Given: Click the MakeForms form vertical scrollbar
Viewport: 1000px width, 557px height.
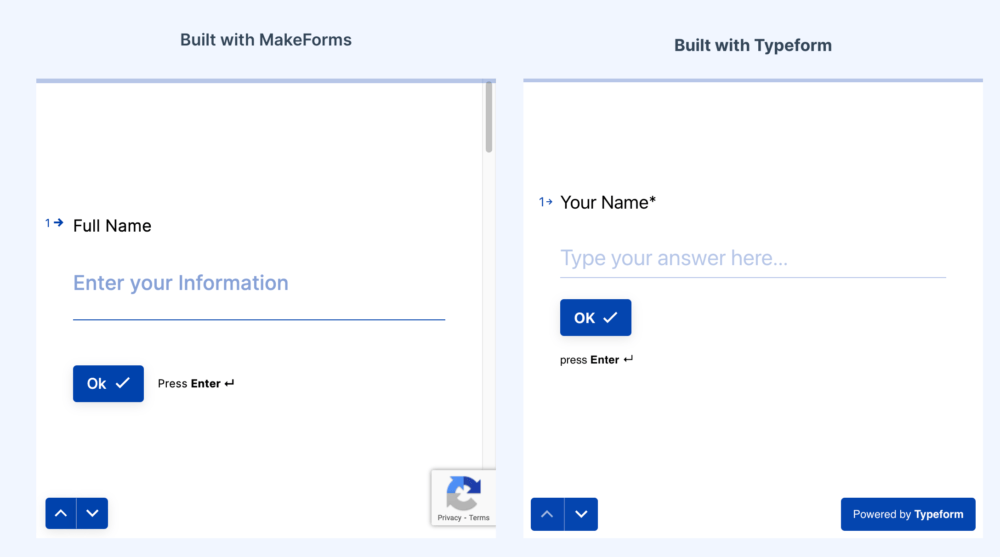Looking at the screenshot, I should pos(489,117).
